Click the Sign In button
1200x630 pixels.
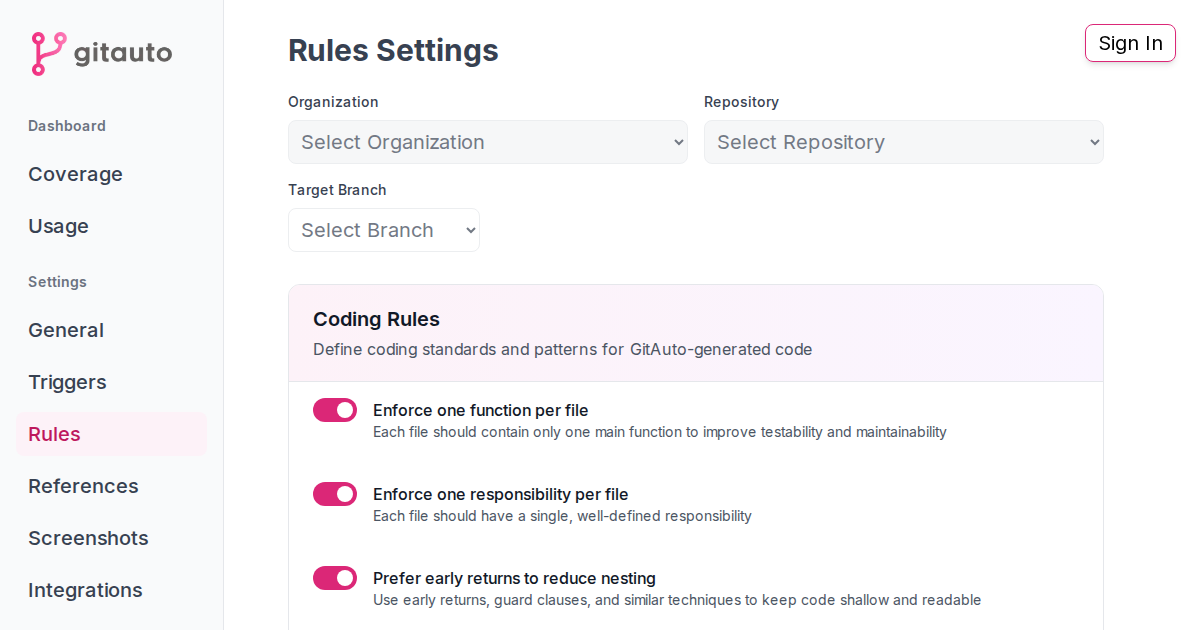click(1130, 43)
